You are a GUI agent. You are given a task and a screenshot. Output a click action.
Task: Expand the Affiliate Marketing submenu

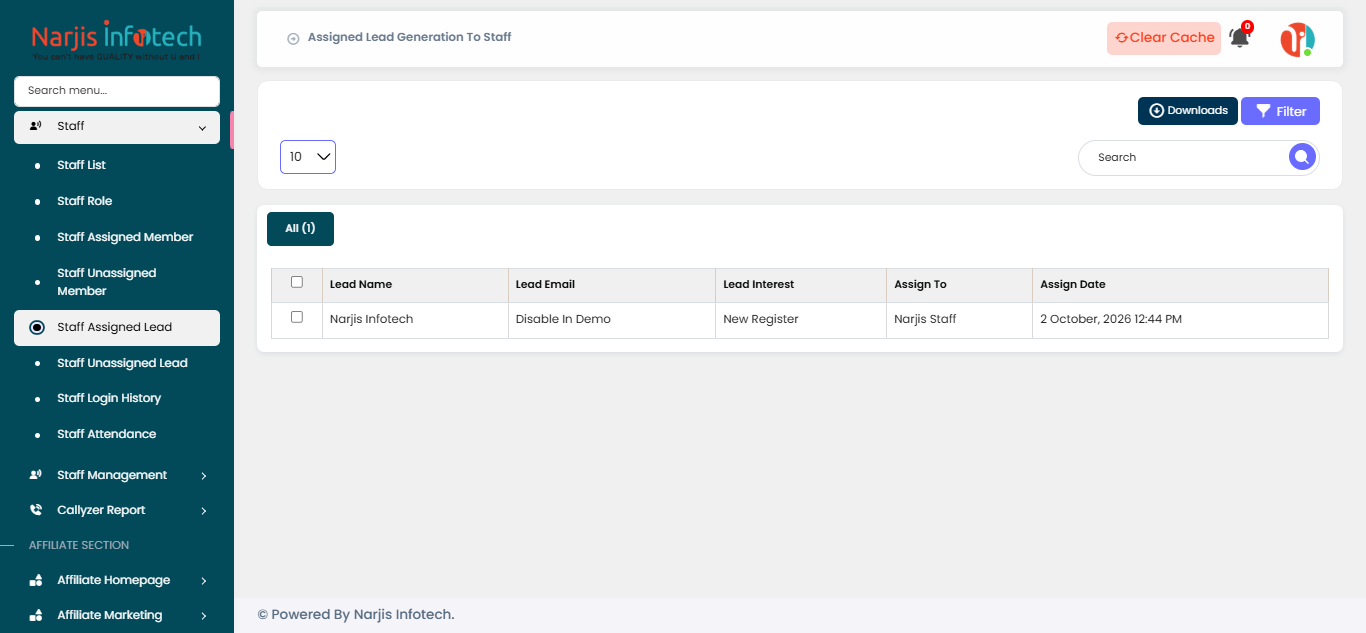(203, 616)
